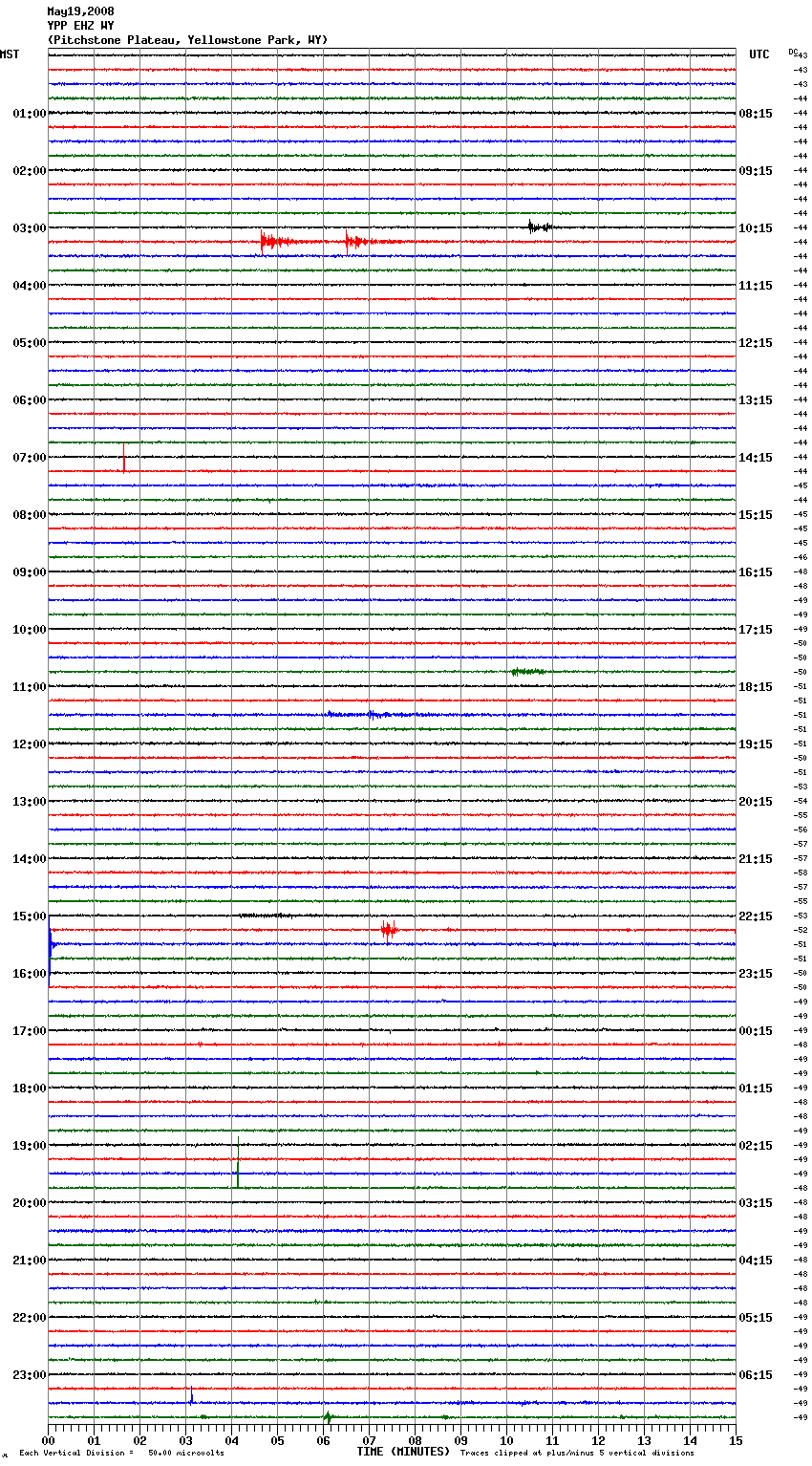Image resolution: width=812 pixels, height=1466 pixels.
Task: Click the 04:00 MST time label
Action: click(30, 286)
